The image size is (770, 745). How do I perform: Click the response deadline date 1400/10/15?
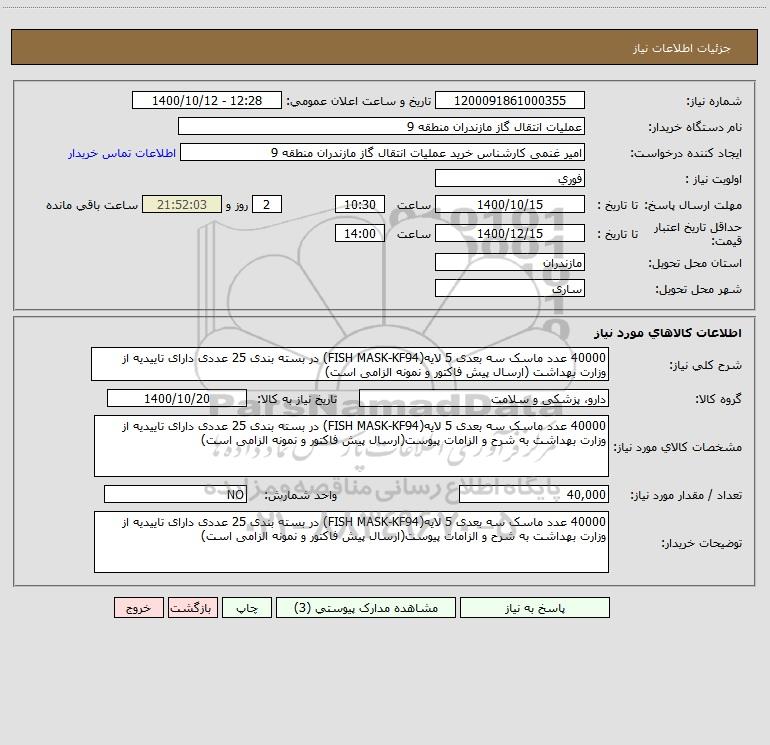coord(510,204)
